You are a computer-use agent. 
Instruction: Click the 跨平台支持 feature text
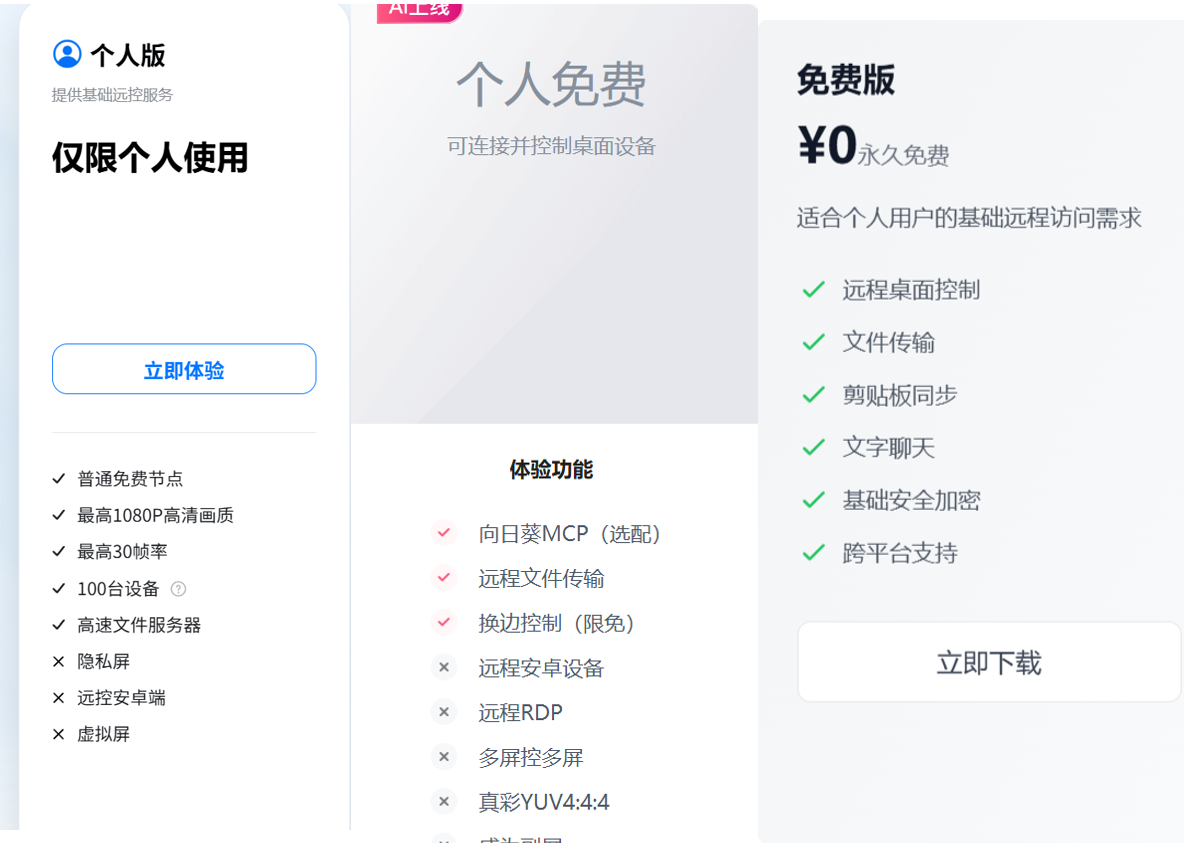click(900, 553)
